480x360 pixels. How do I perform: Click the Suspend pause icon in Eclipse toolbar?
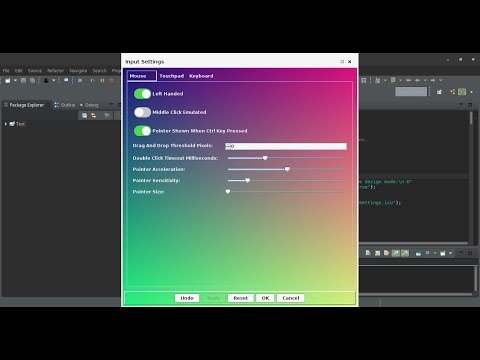(102, 80)
